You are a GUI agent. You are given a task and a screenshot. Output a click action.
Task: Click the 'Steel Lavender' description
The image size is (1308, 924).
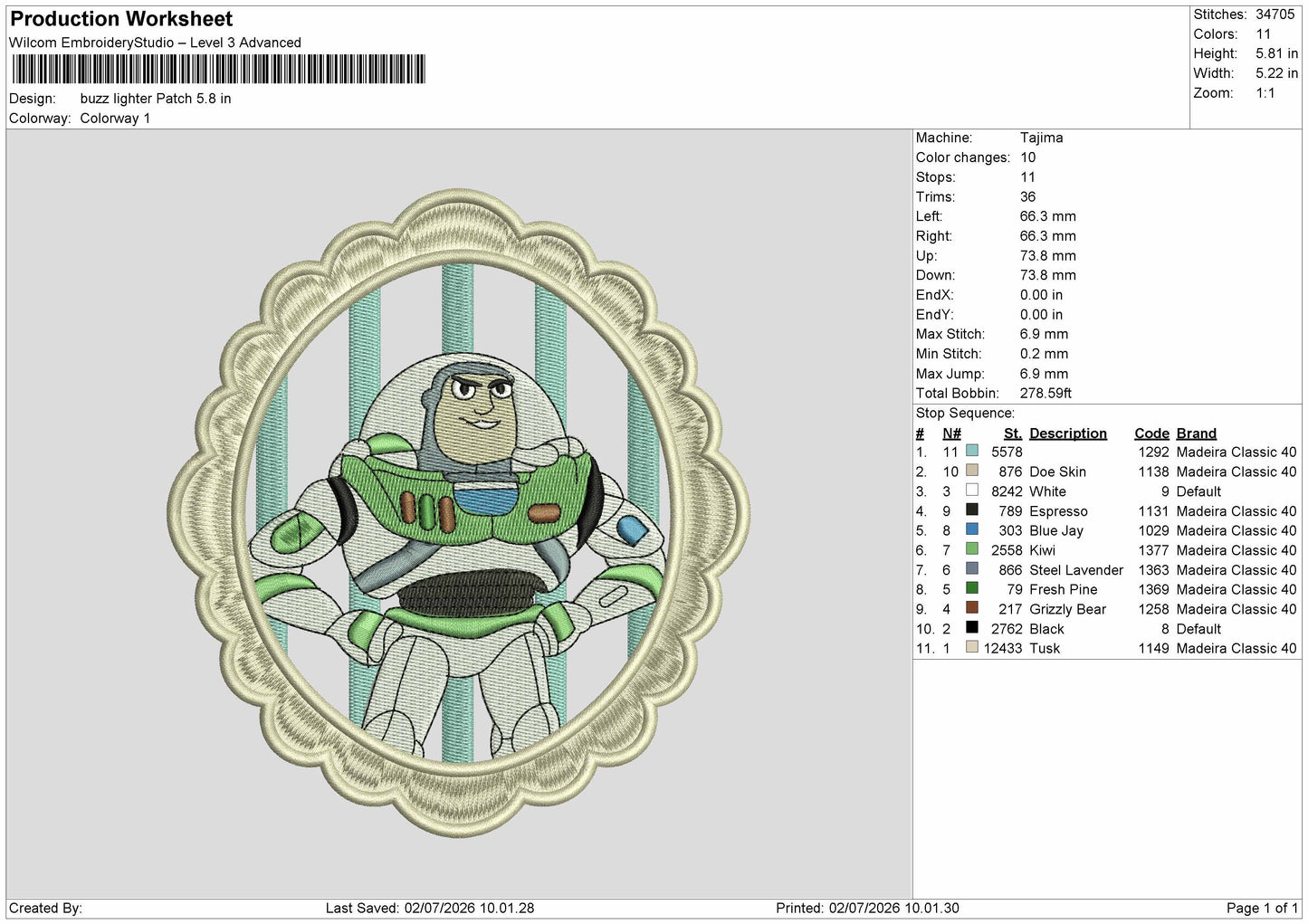click(x=1076, y=570)
